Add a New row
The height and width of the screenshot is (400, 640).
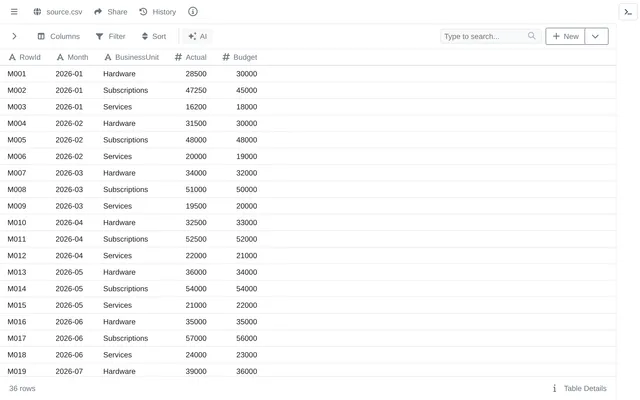(x=565, y=36)
